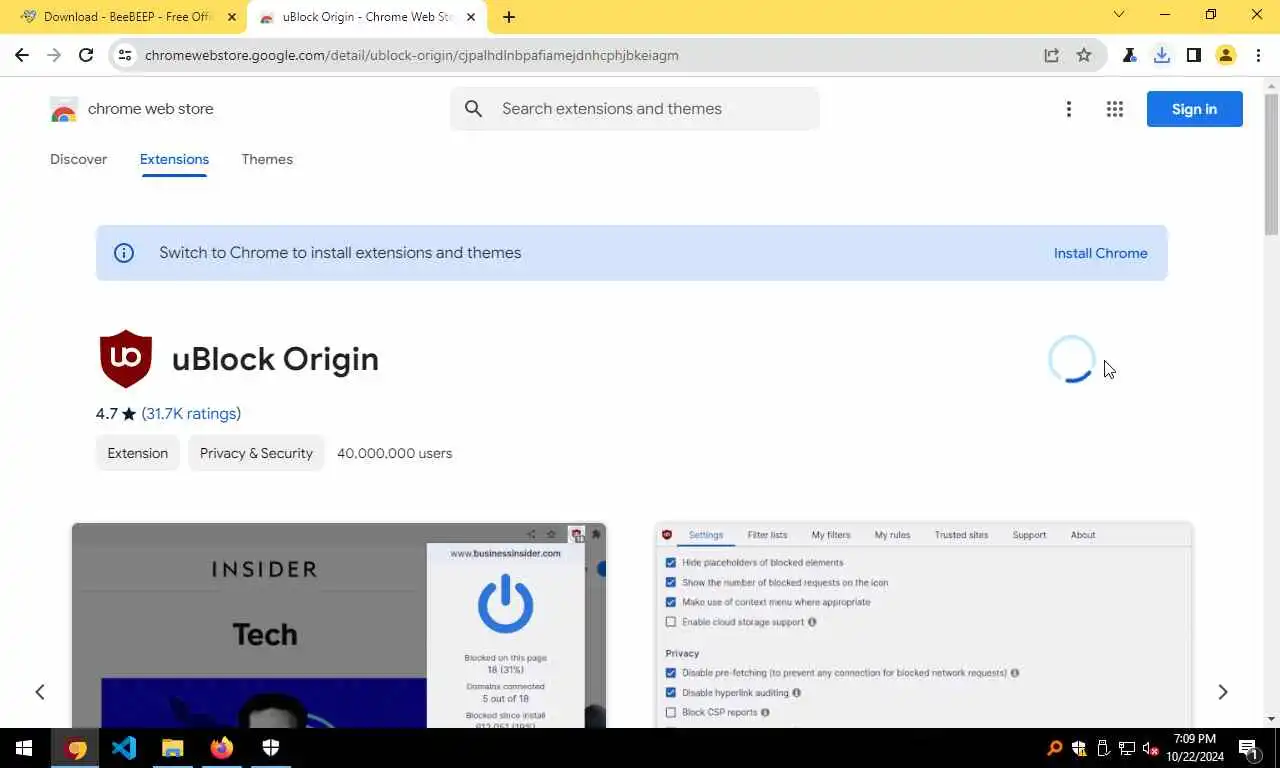1280x768 pixels.
Task: Open browser profile avatar
Action: pyautogui.click(x=1226, y=55)
